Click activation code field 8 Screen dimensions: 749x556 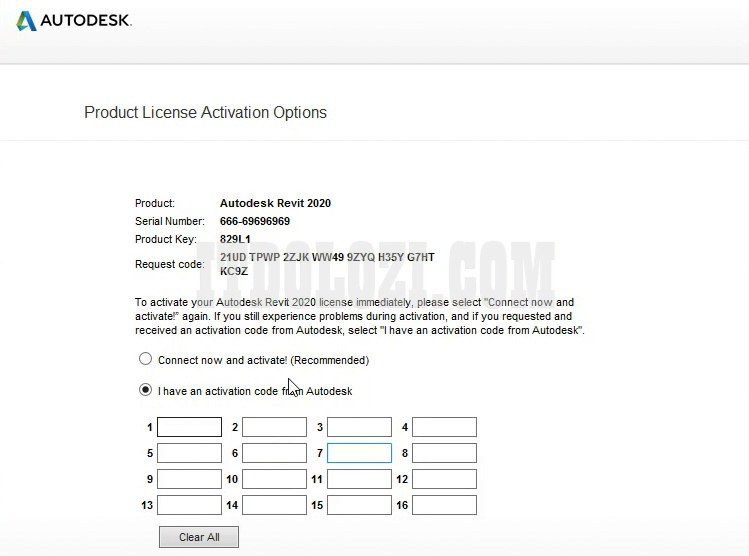444,453
